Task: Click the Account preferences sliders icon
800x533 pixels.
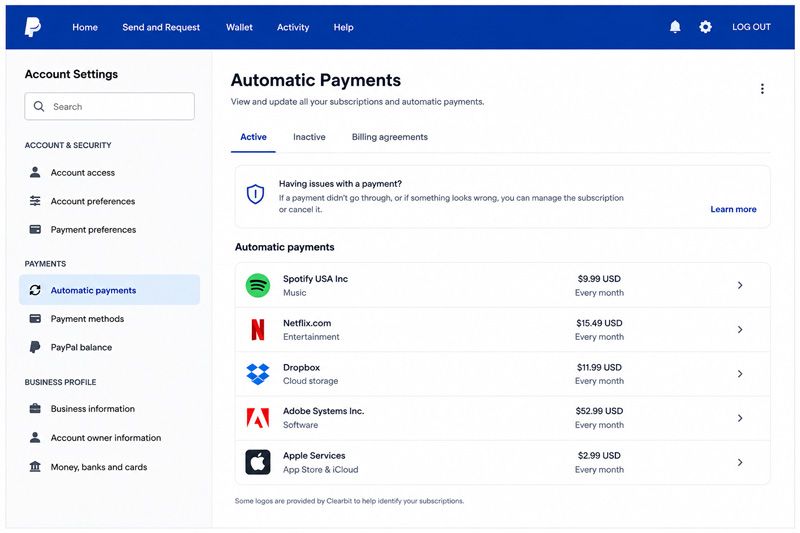Action: [x=35, y=201]
